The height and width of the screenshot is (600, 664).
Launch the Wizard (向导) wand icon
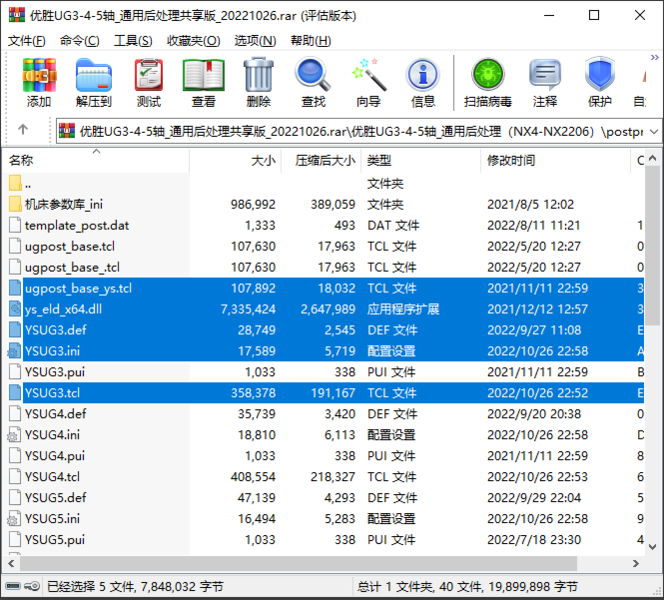(x=368, y=75)
